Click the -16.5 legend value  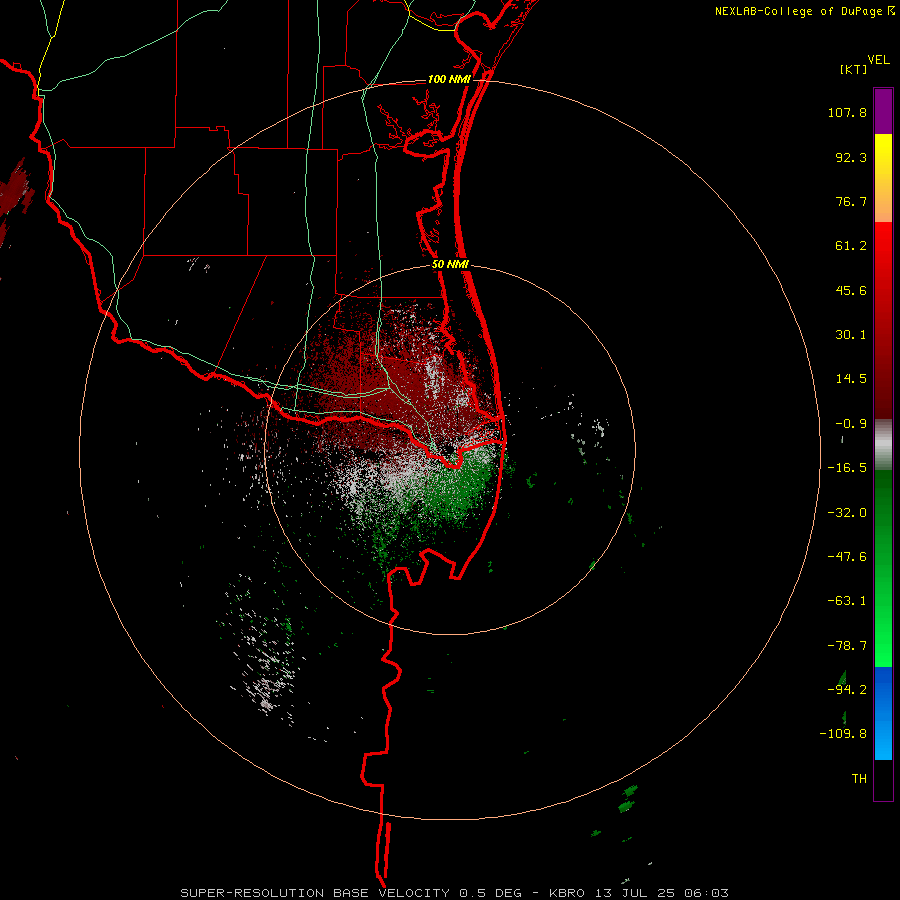[x=847, y=468]
